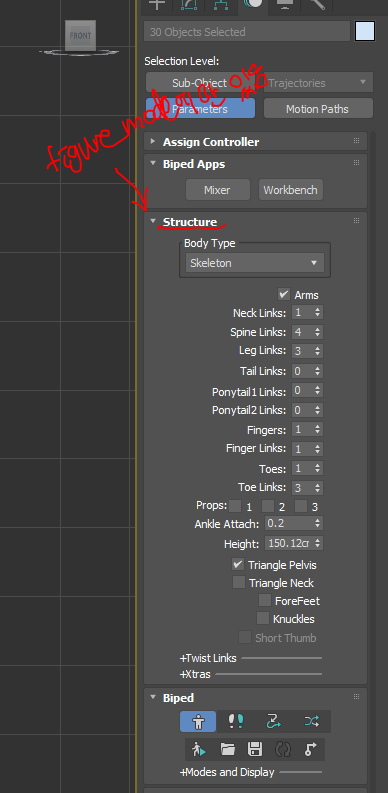Viewport: 388px width, 793px height.
Task: Click the Height value field
Action: (x=289, y=543)
